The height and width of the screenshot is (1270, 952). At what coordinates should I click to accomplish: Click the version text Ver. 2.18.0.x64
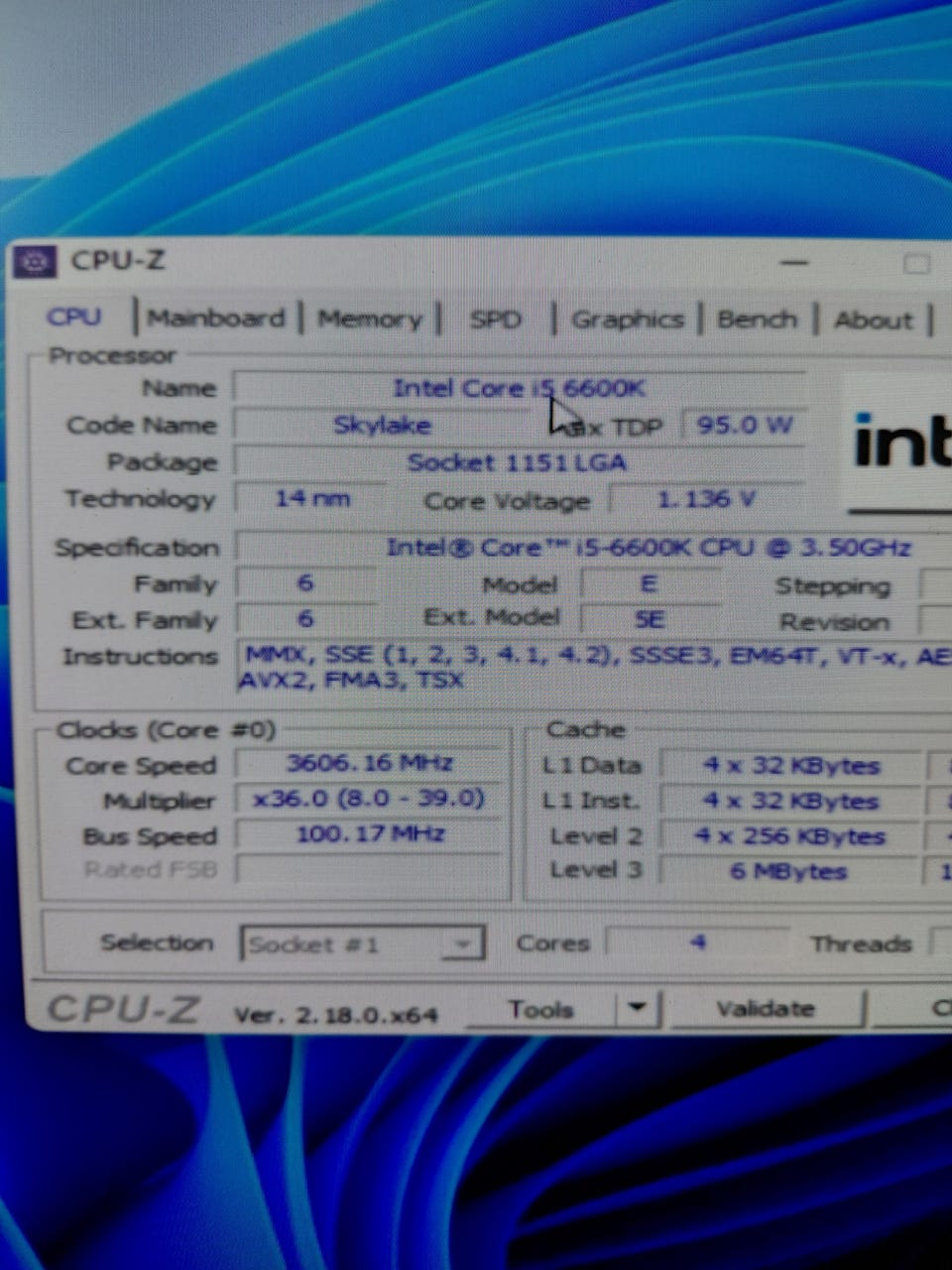(335, 1015)
